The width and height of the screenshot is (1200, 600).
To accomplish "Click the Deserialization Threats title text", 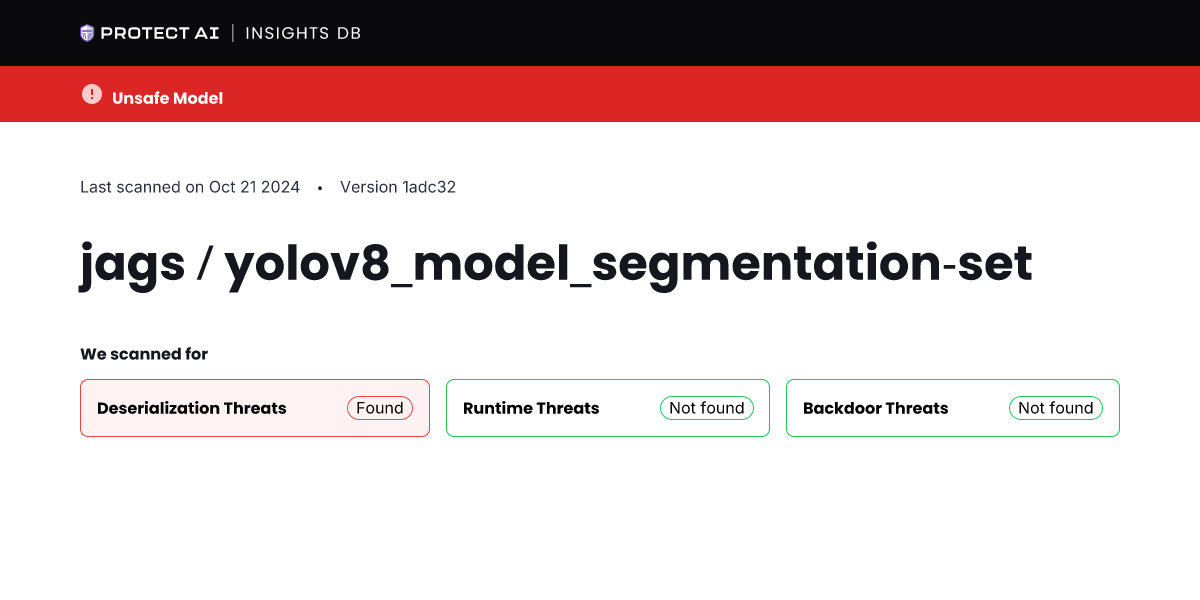I will point(192,408).
